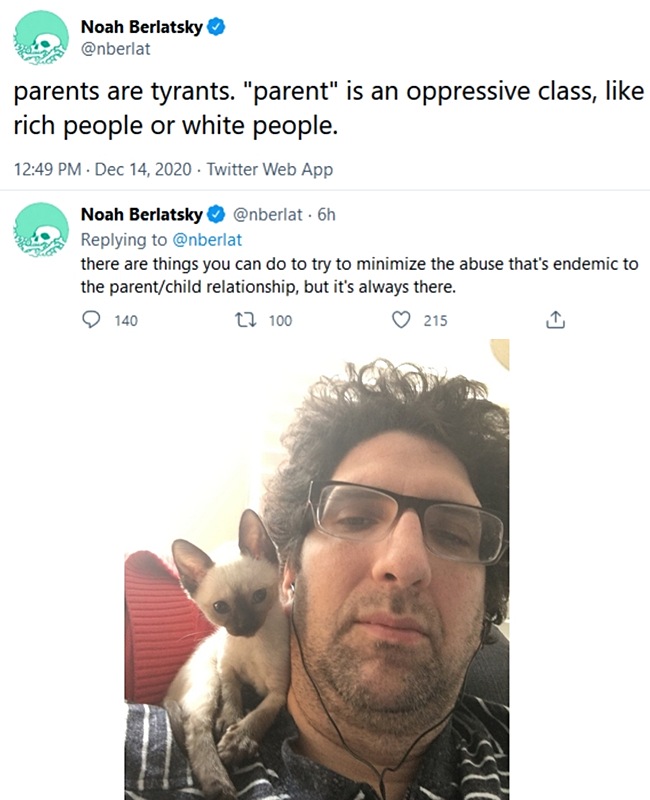Click the 215 likes count
650x800 pixels.
(x=435, y=320)
